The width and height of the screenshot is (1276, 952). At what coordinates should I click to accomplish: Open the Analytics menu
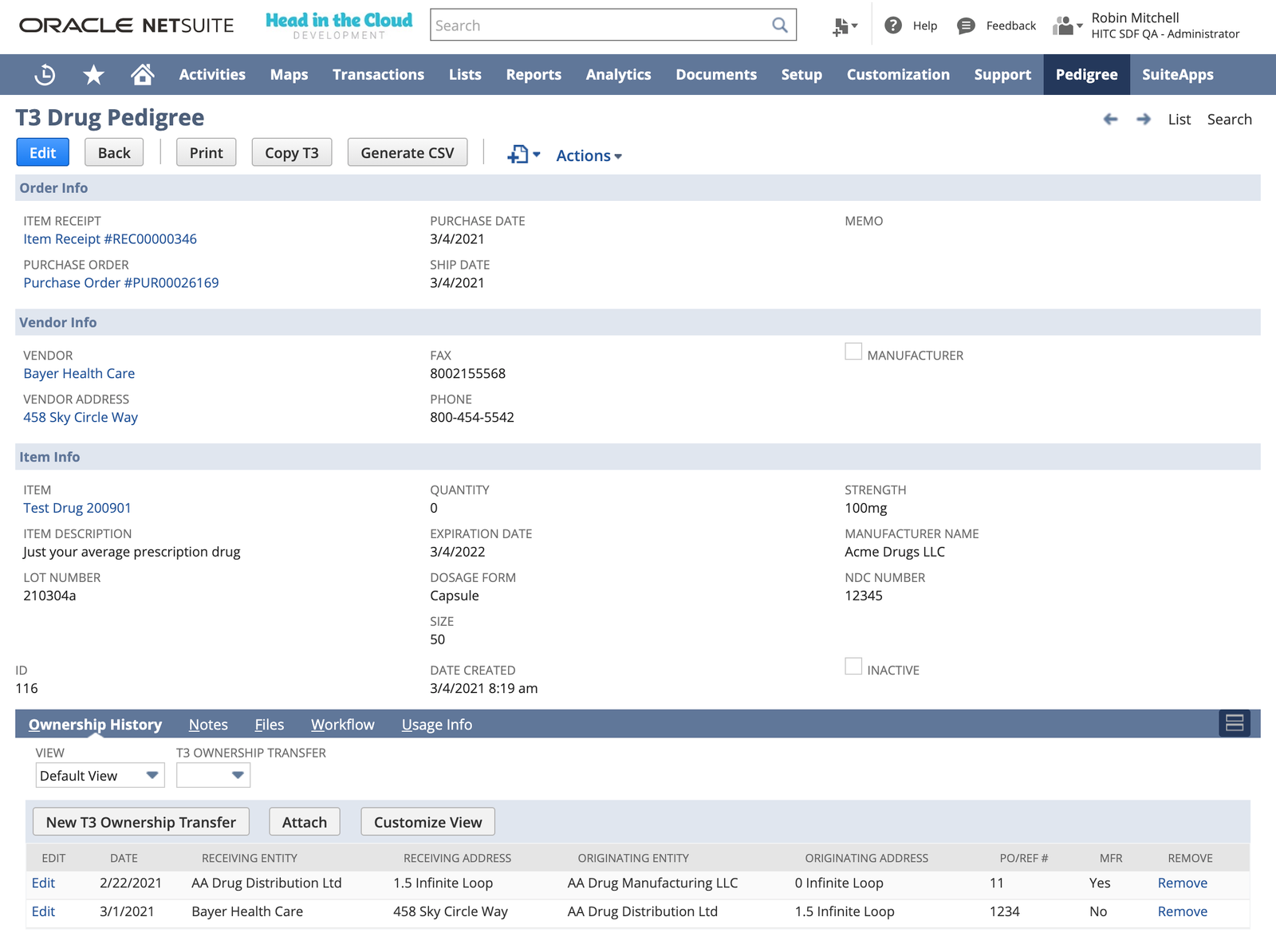(618, 74)
